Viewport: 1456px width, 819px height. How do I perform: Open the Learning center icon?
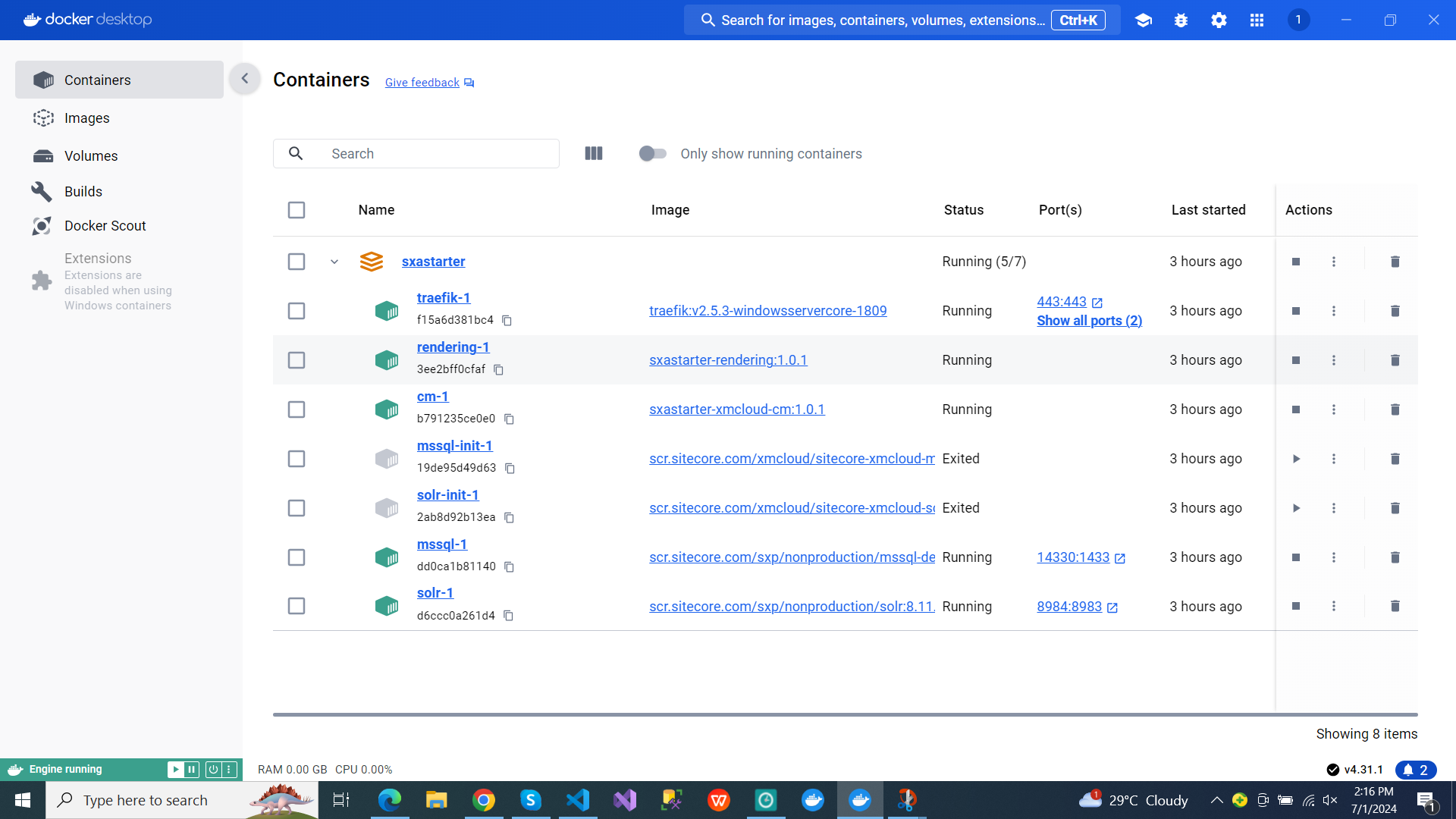(x=1144, y=20)
